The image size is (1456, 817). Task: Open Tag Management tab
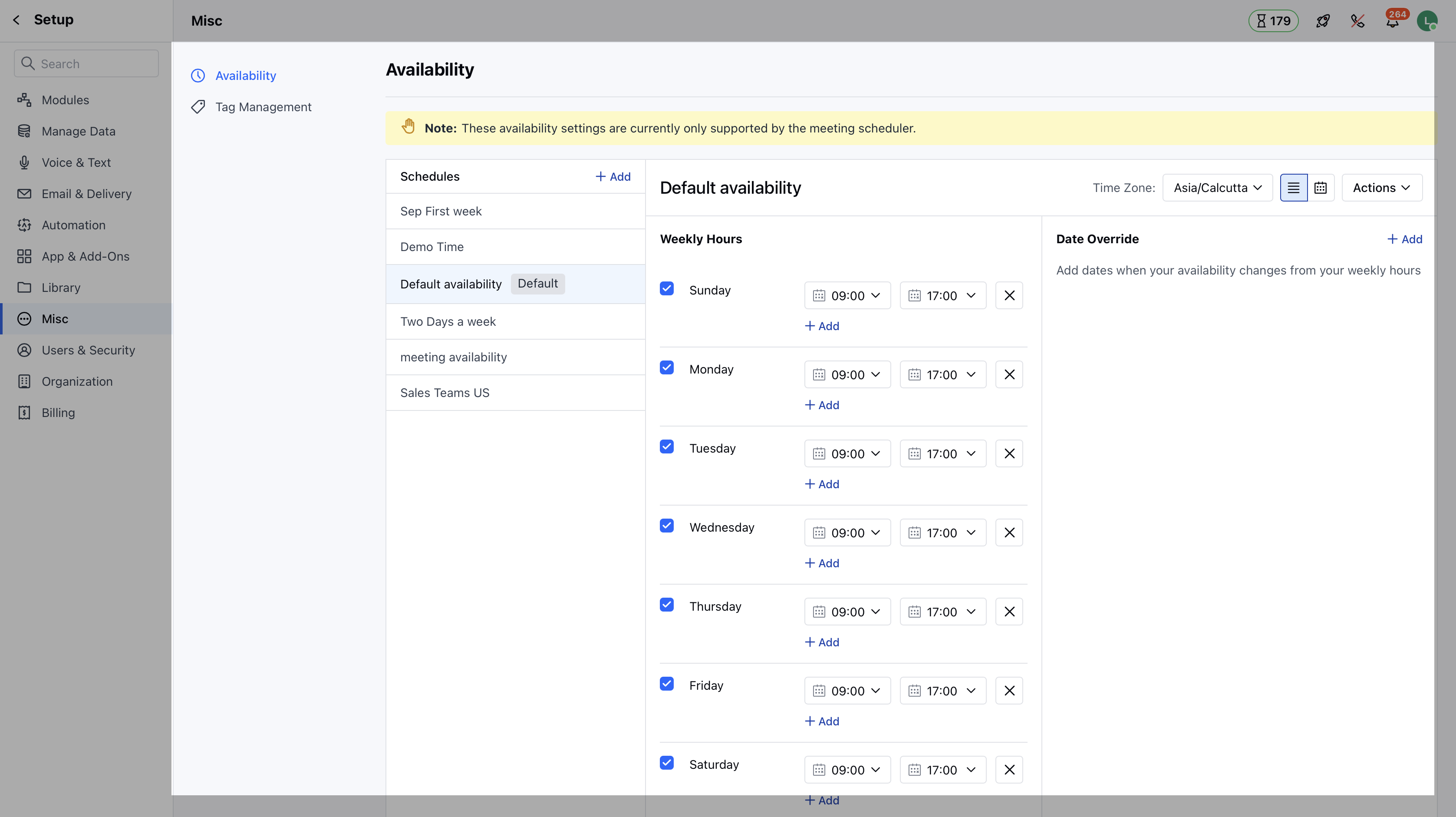pyautogui.click(x=263, y=107)
